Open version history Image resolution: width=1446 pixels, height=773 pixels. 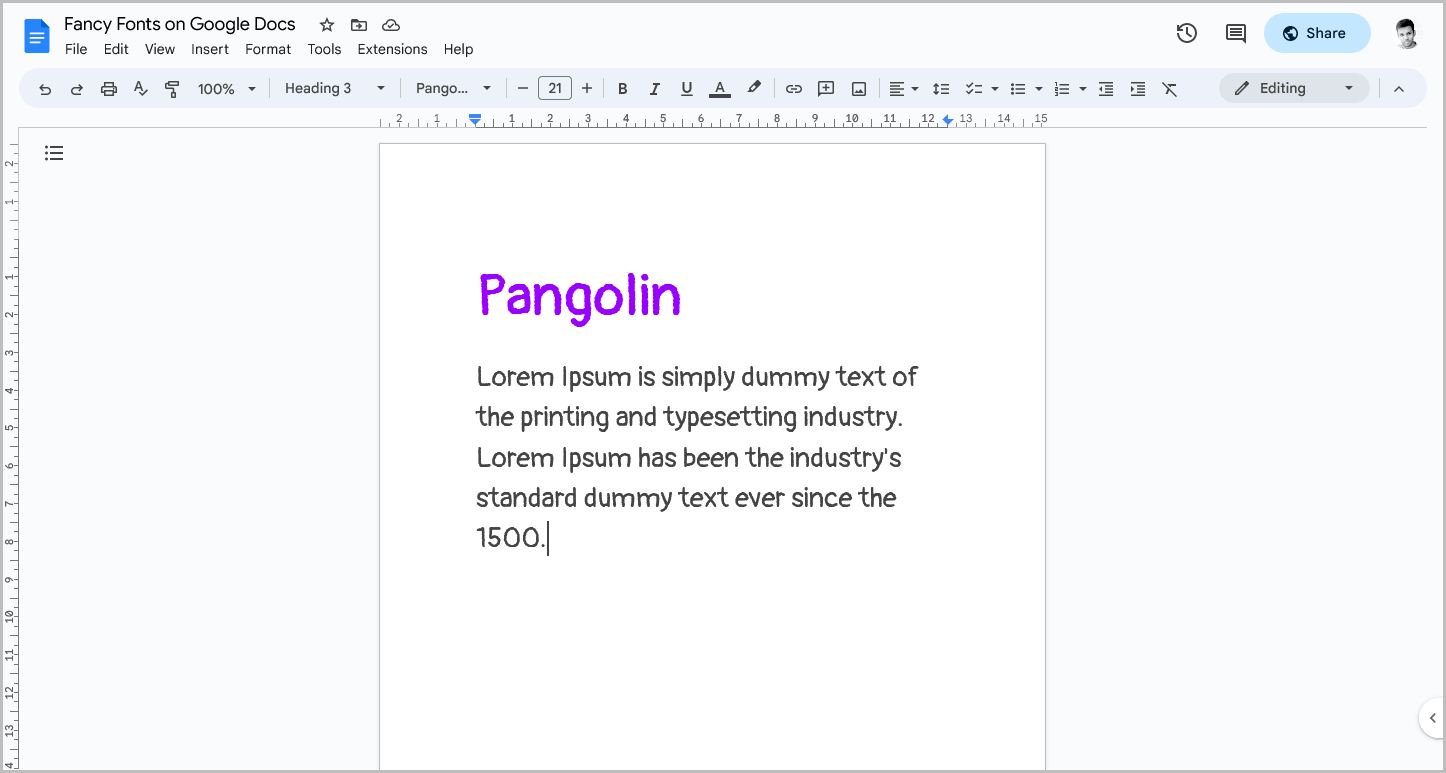click(1186, 33)
